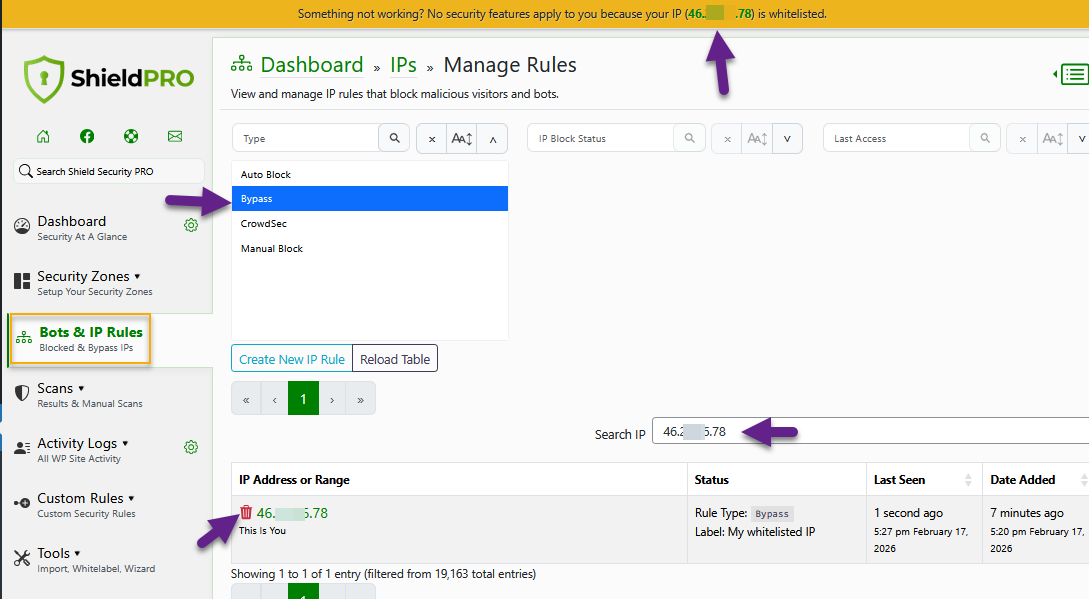Image resolution: width=1089 pixels, height=599 pixels.
Task: Toggle sort order for Last Access
Action: (1052, 139)
